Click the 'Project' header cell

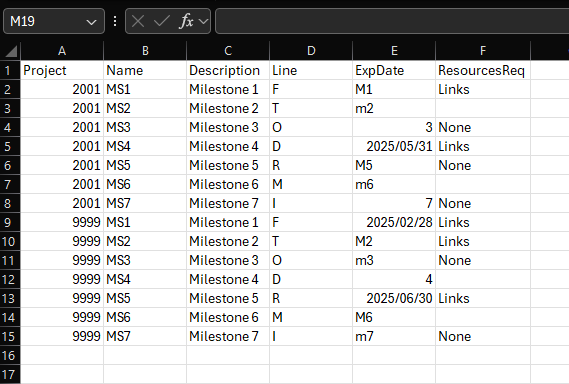62,70
